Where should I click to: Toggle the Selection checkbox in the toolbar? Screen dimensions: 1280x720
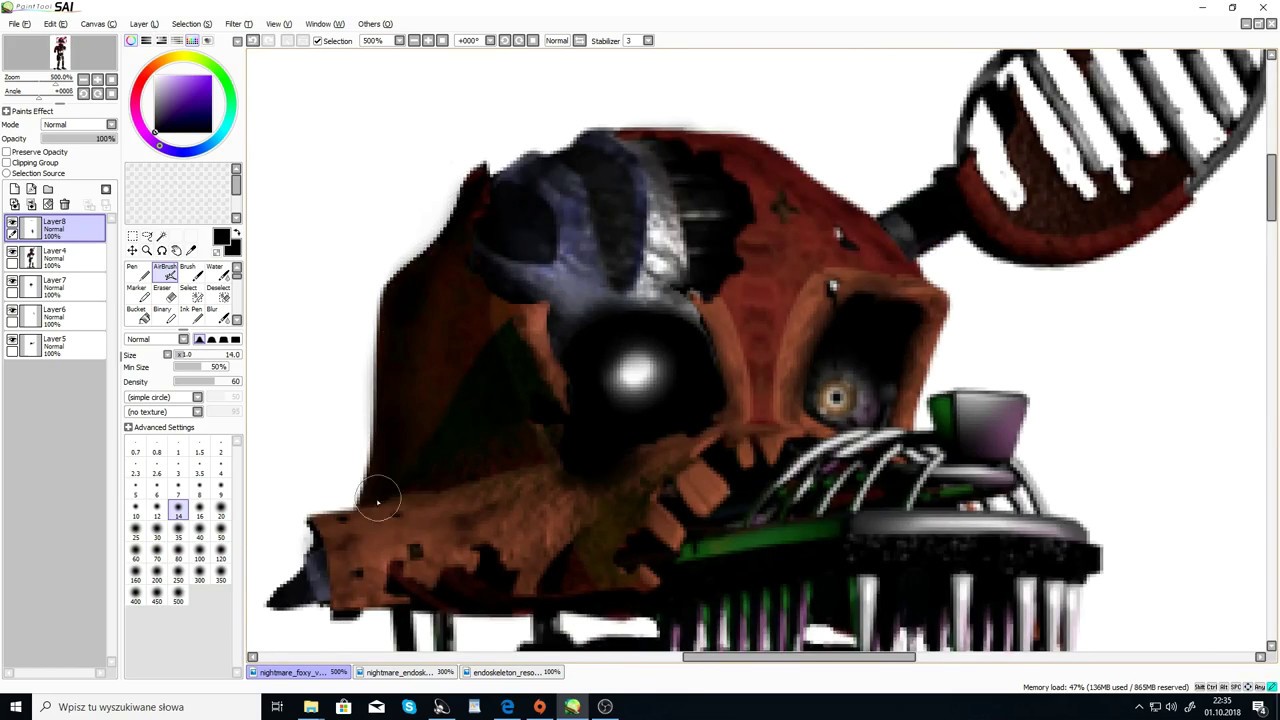coord(317,41)
